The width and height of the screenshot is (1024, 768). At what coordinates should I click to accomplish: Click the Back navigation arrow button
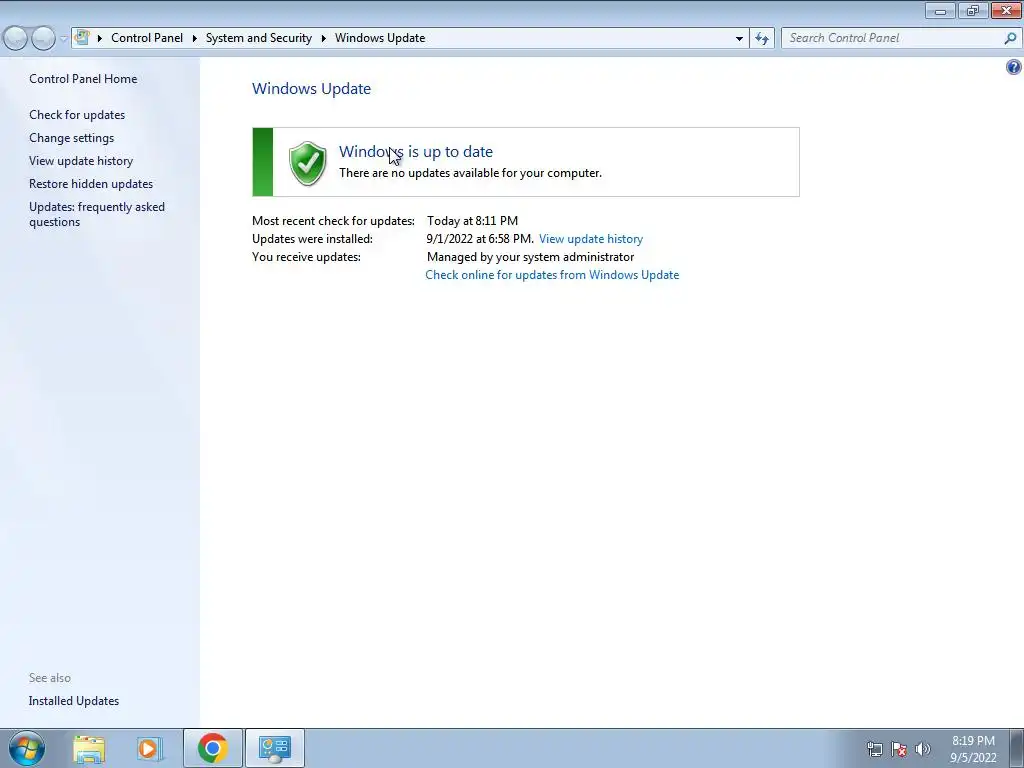(16, 39)
